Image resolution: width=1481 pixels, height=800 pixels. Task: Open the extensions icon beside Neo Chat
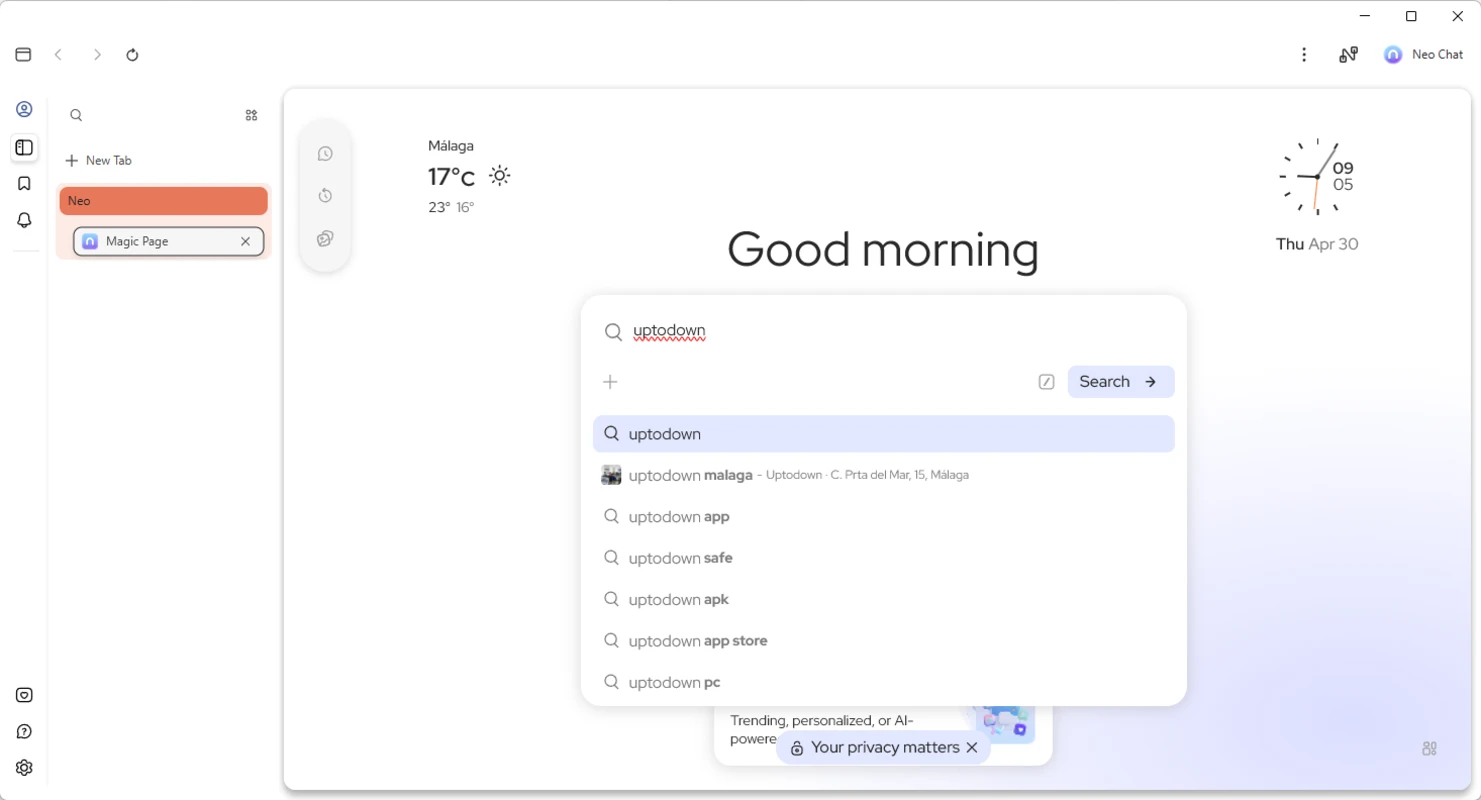pos(1348,55)
